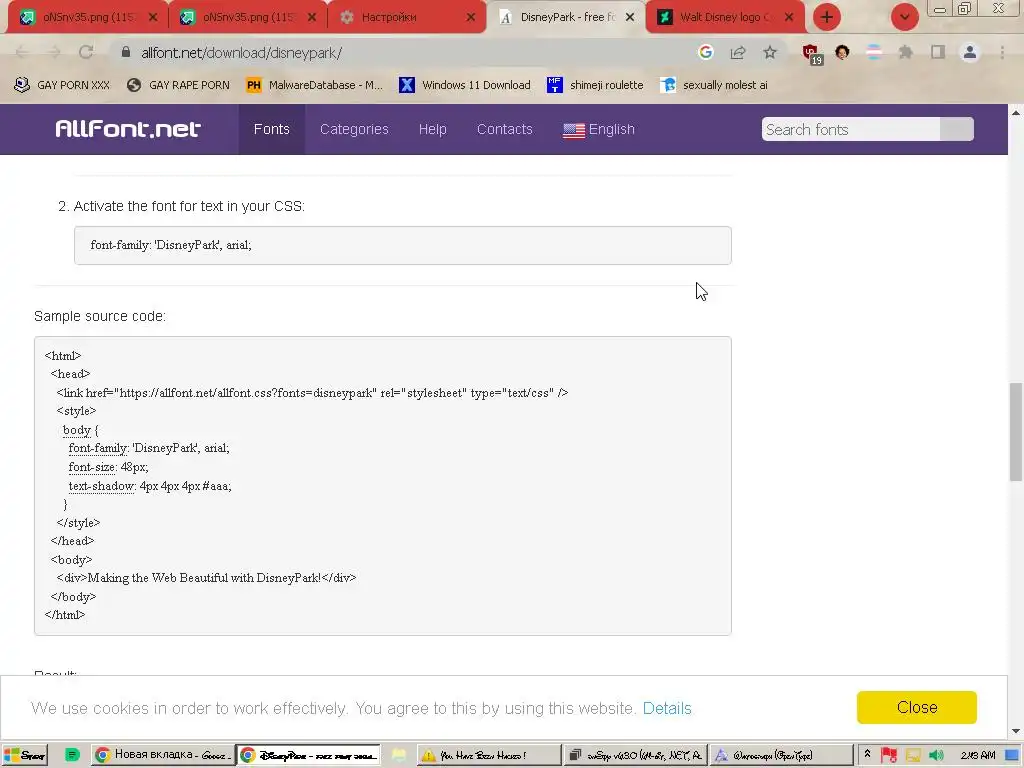Click the font-family CSS code box

point(402,246)
